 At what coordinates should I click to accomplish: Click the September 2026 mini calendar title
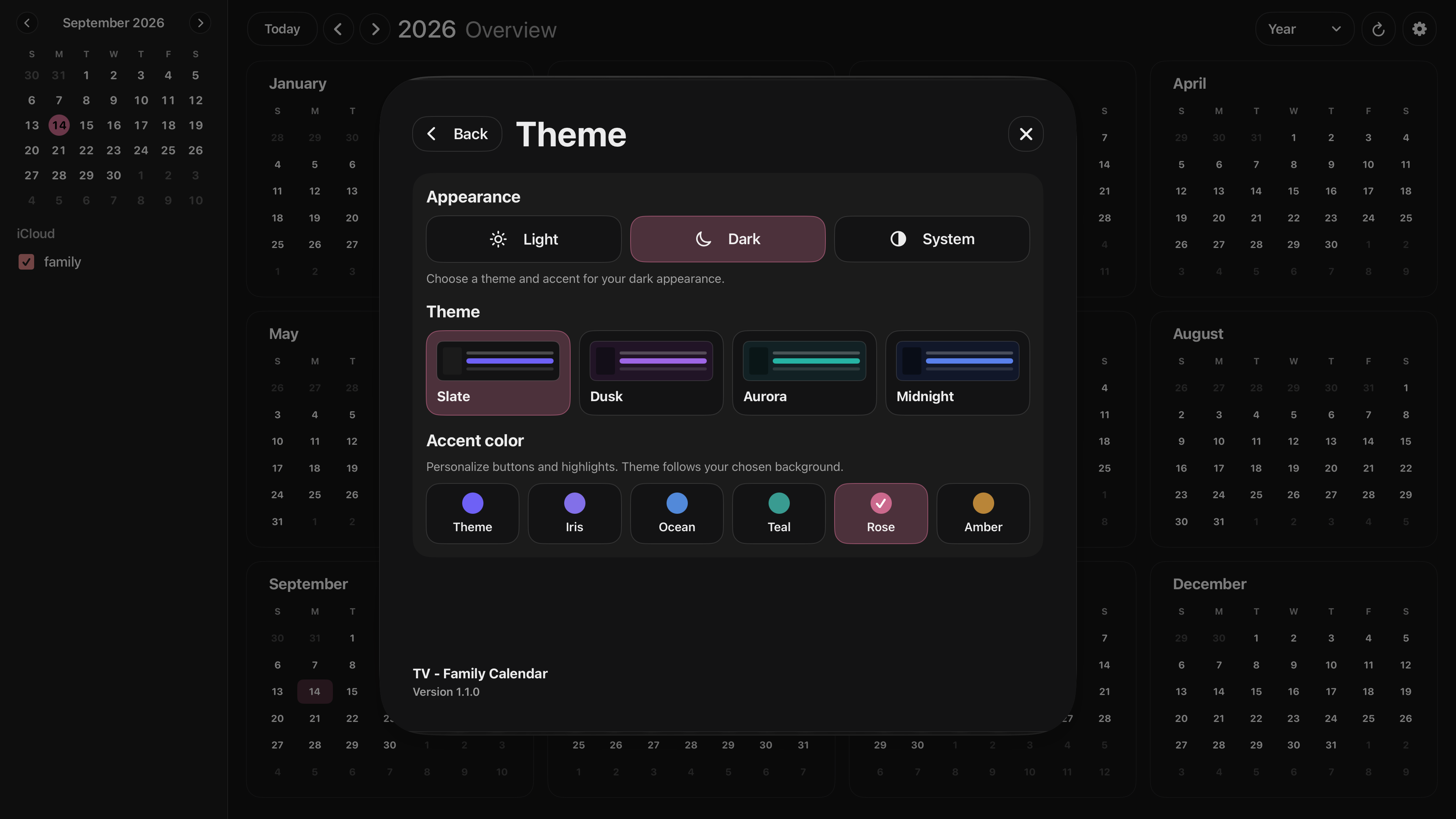pos(113,23)
